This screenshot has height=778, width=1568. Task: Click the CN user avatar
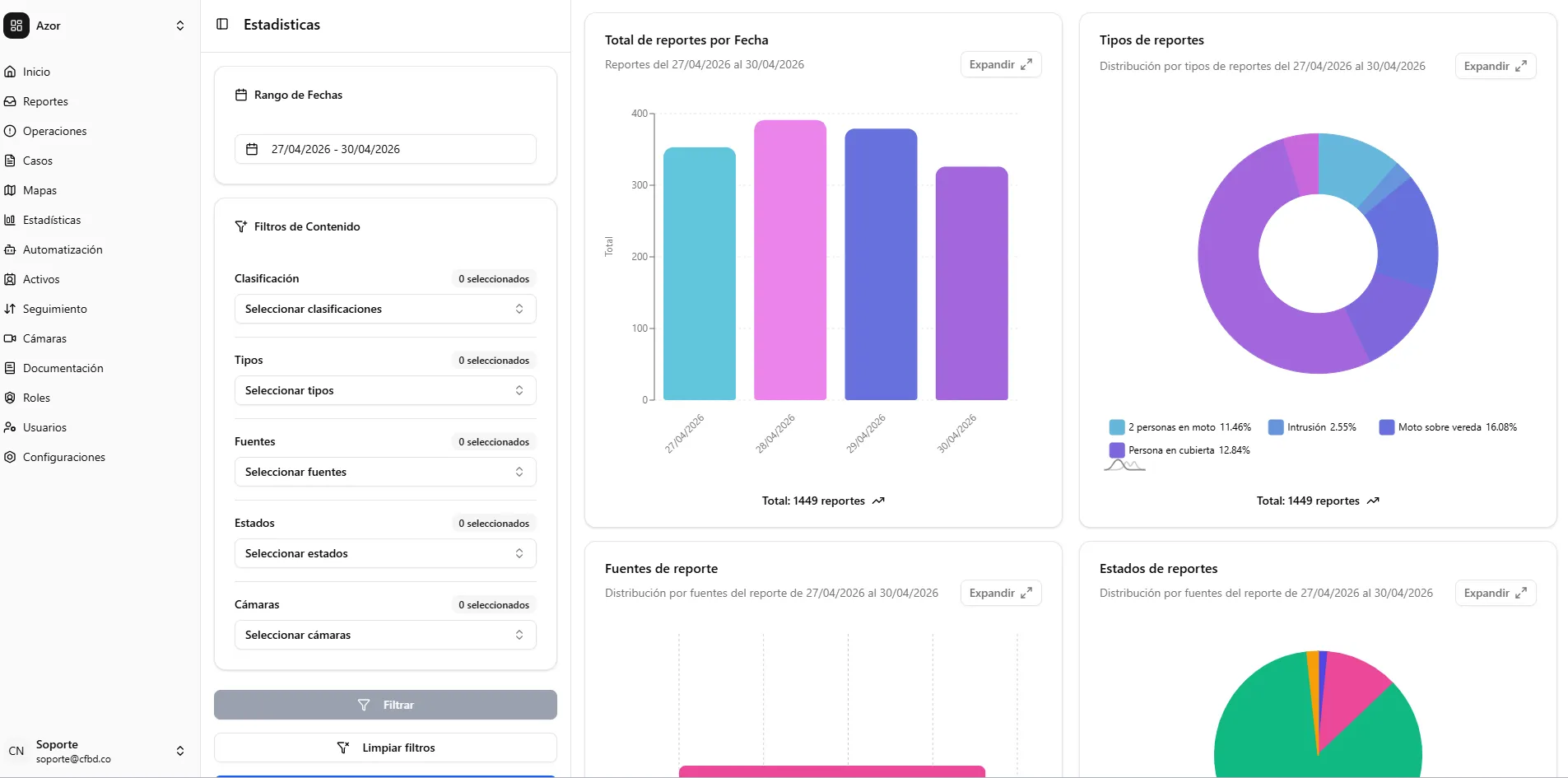point(16,751)
